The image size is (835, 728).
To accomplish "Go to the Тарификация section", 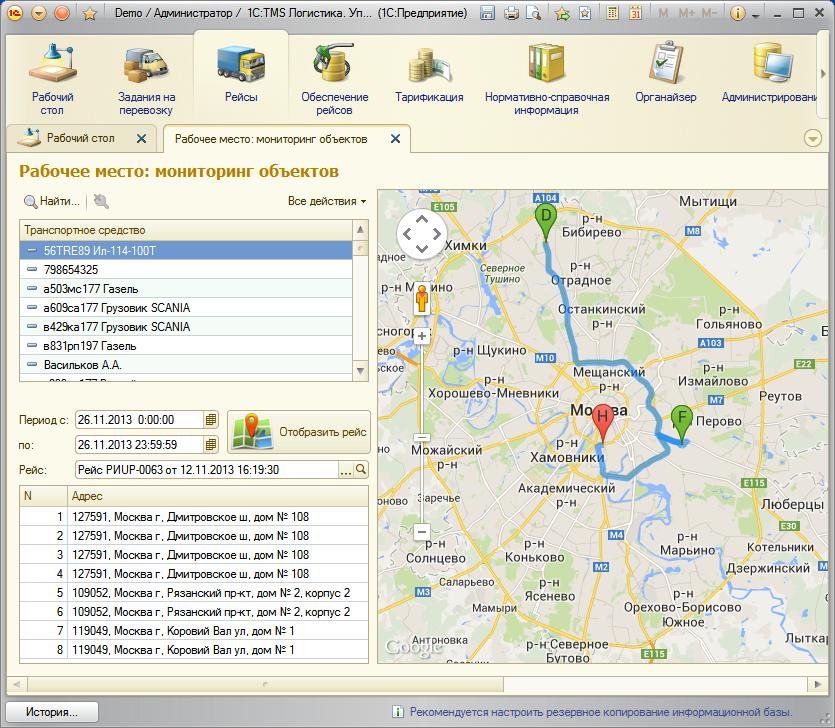I will point(429,78).
